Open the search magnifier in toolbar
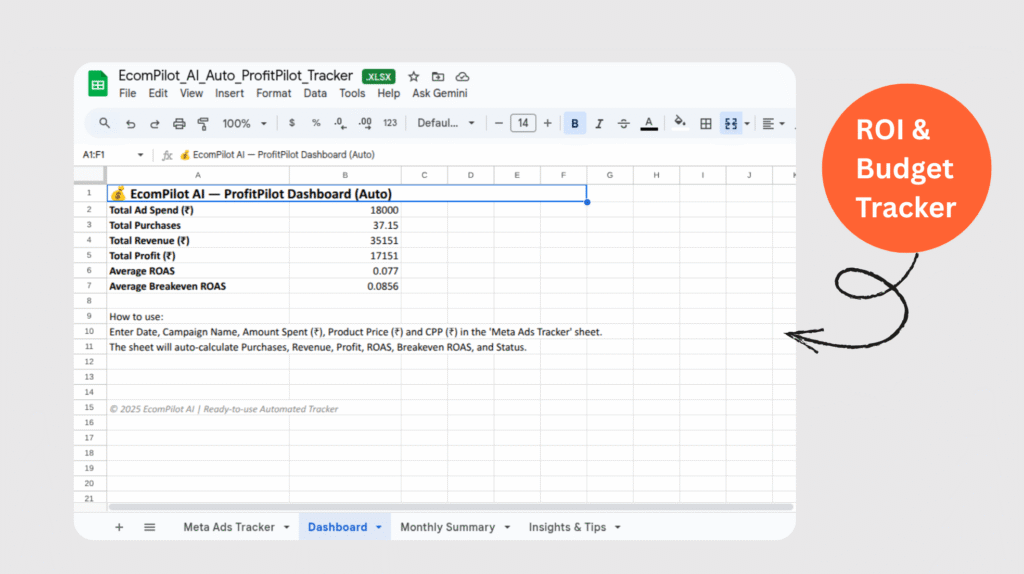1024x574 pixels. [x=104, y=123]
